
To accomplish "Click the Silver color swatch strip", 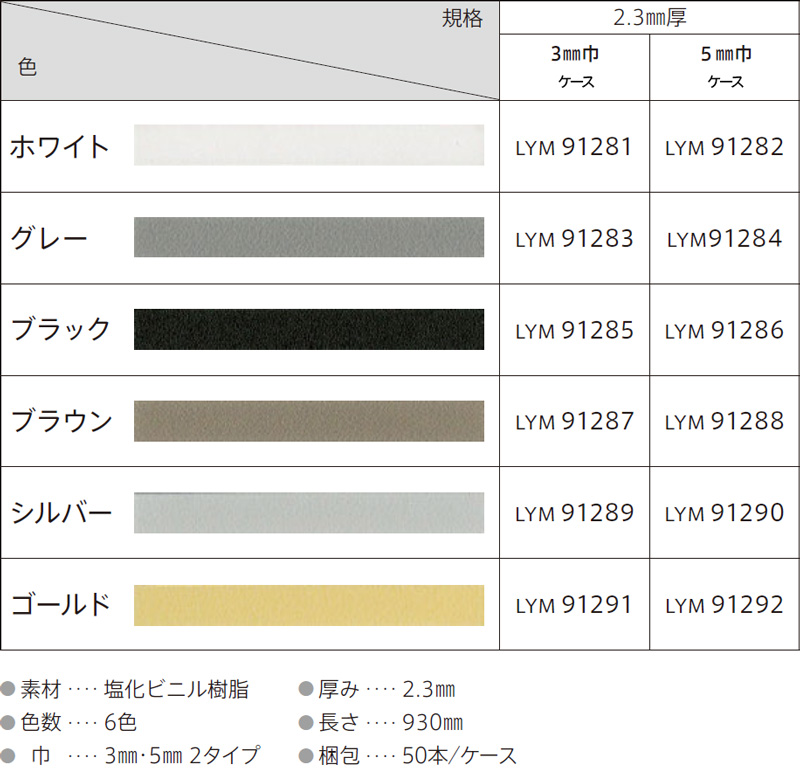I will tap(309, 513).
